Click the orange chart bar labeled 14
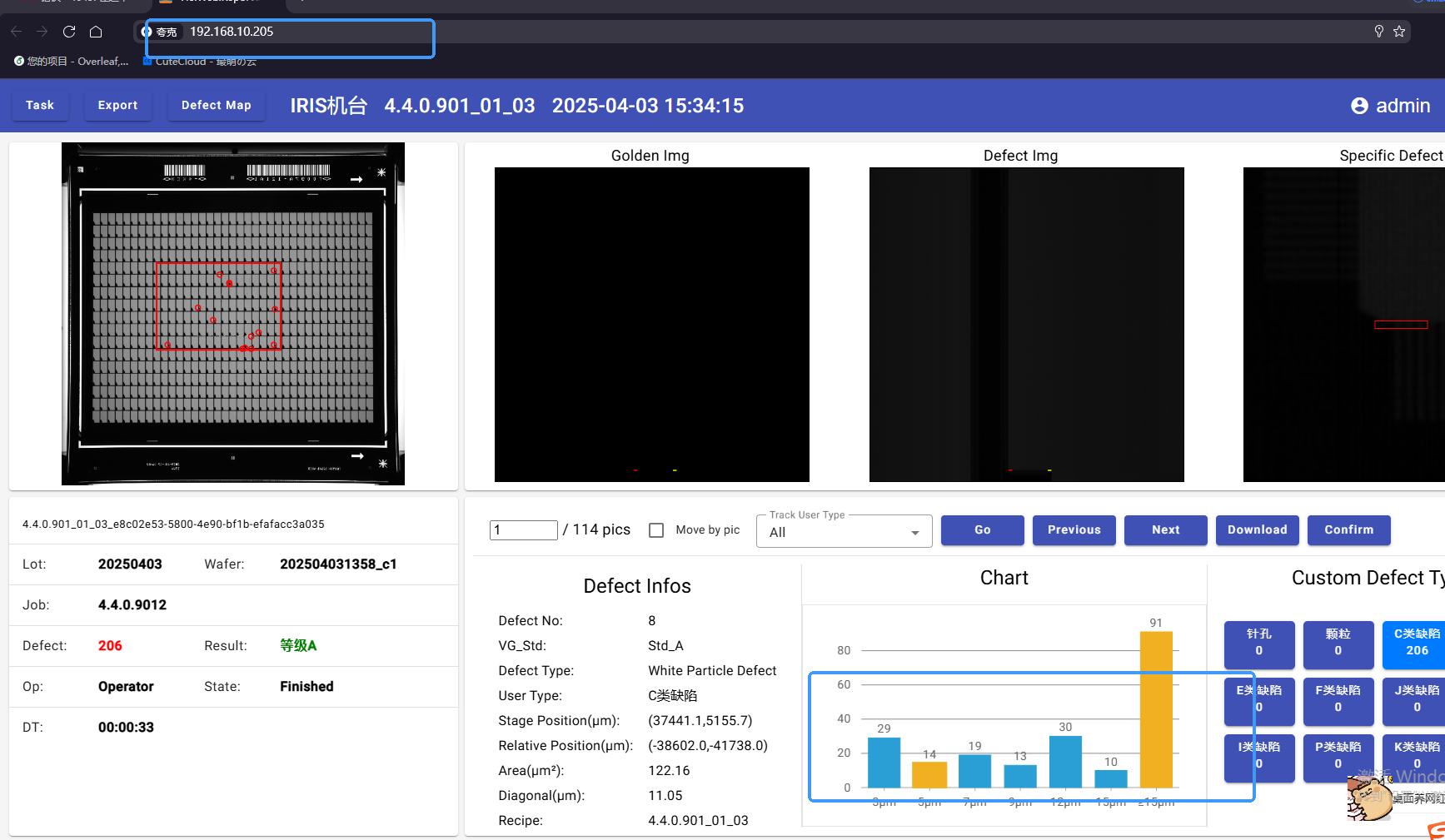The width and height of the screenshot is (1445, 840). 929,775
